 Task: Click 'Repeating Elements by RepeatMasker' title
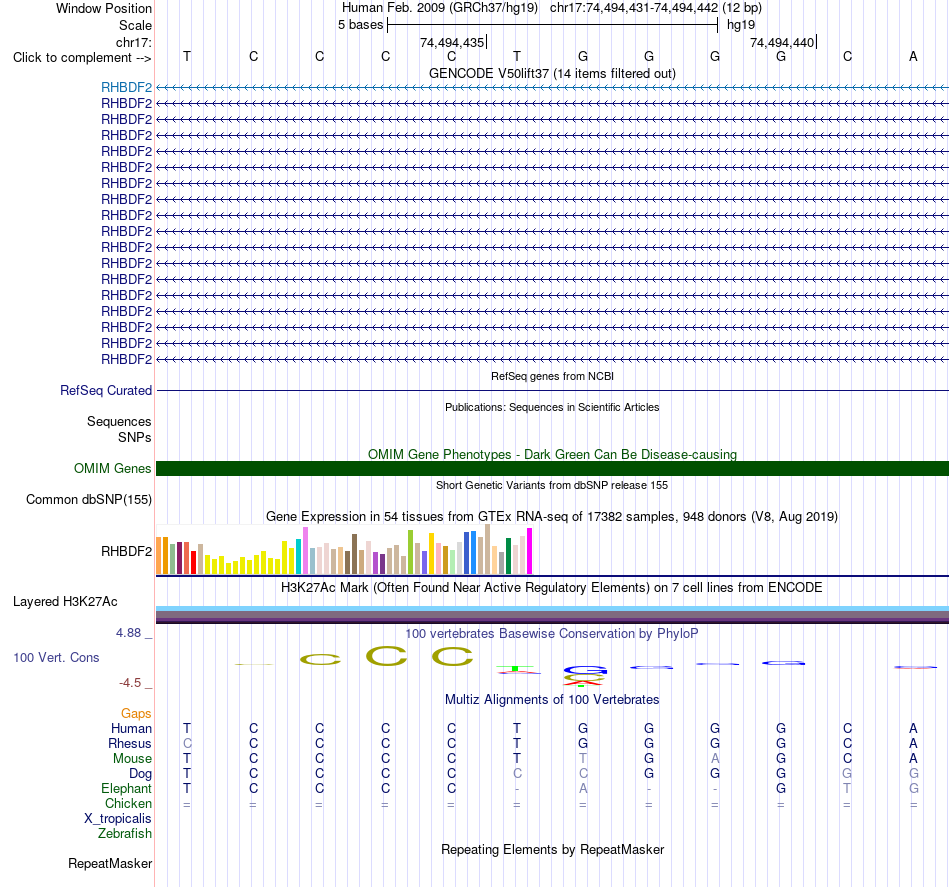(x=552, y=849)
